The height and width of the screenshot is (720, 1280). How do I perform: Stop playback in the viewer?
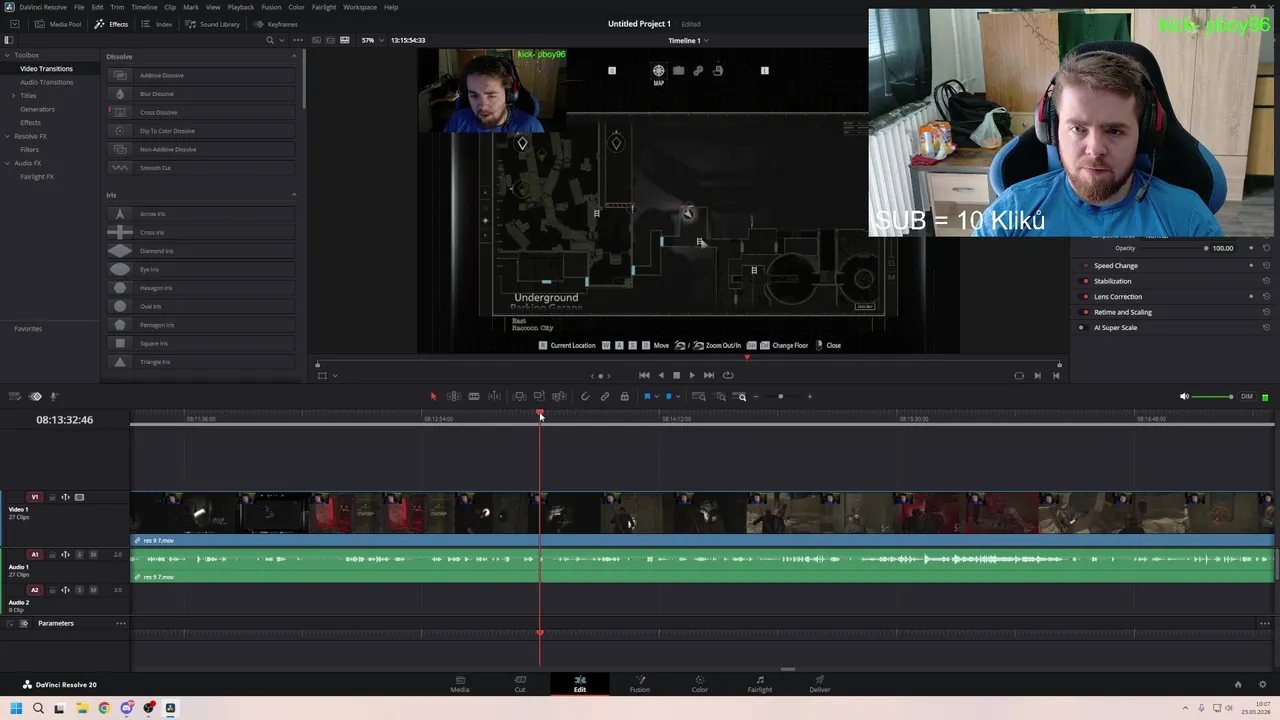pos(676,376)
